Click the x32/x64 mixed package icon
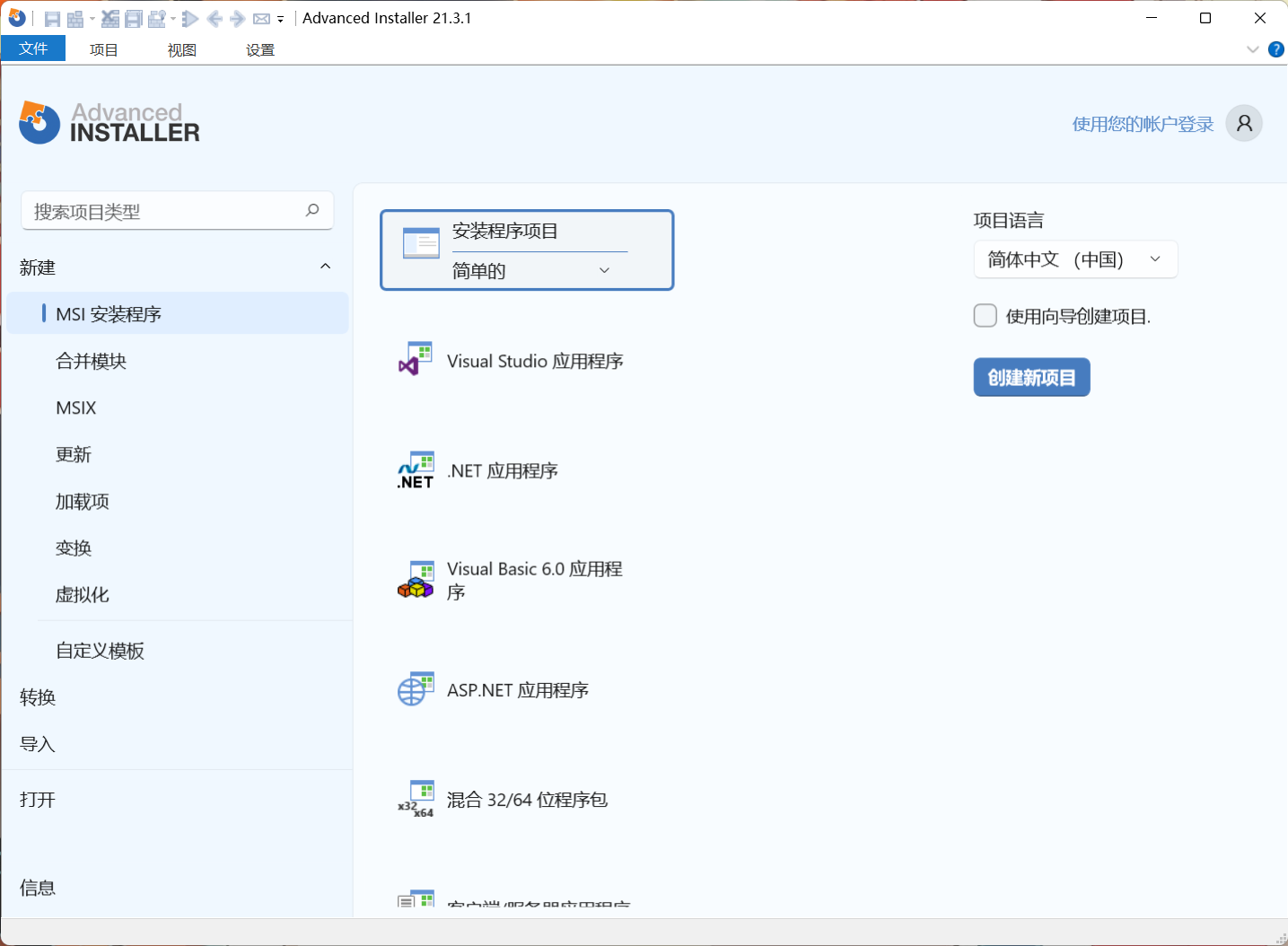 tap(416, 799)
